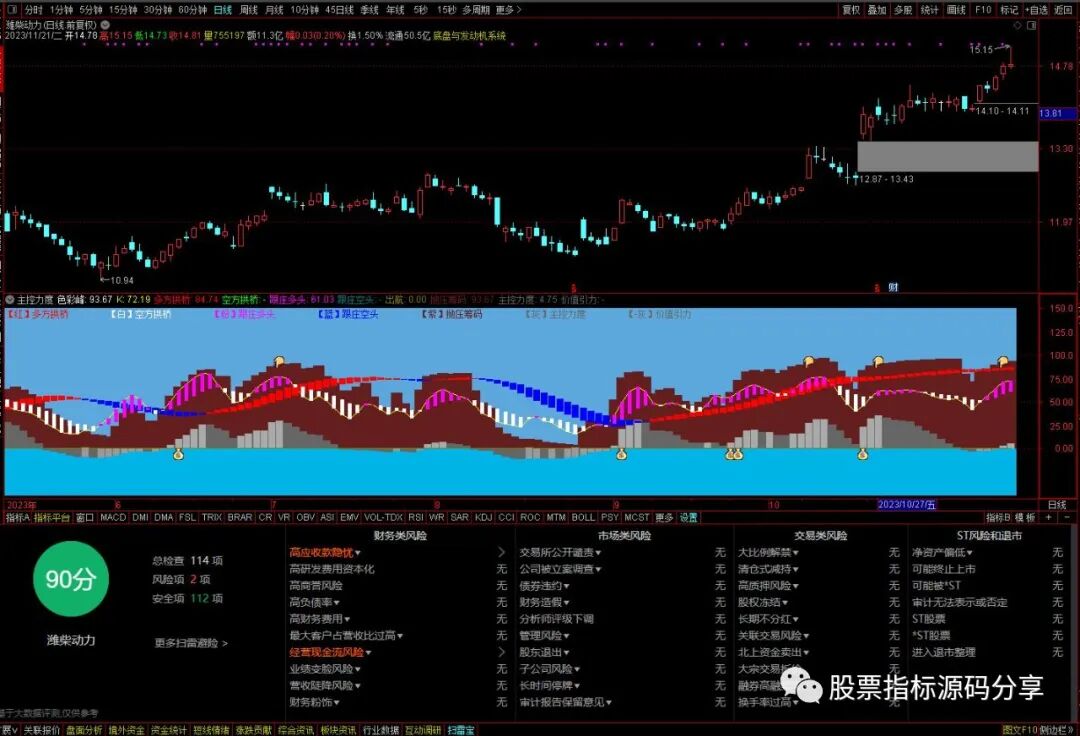The image size is (1080, 736).
Task: Switch to 周线 weekly chart
Action: [x=248, y=10]
